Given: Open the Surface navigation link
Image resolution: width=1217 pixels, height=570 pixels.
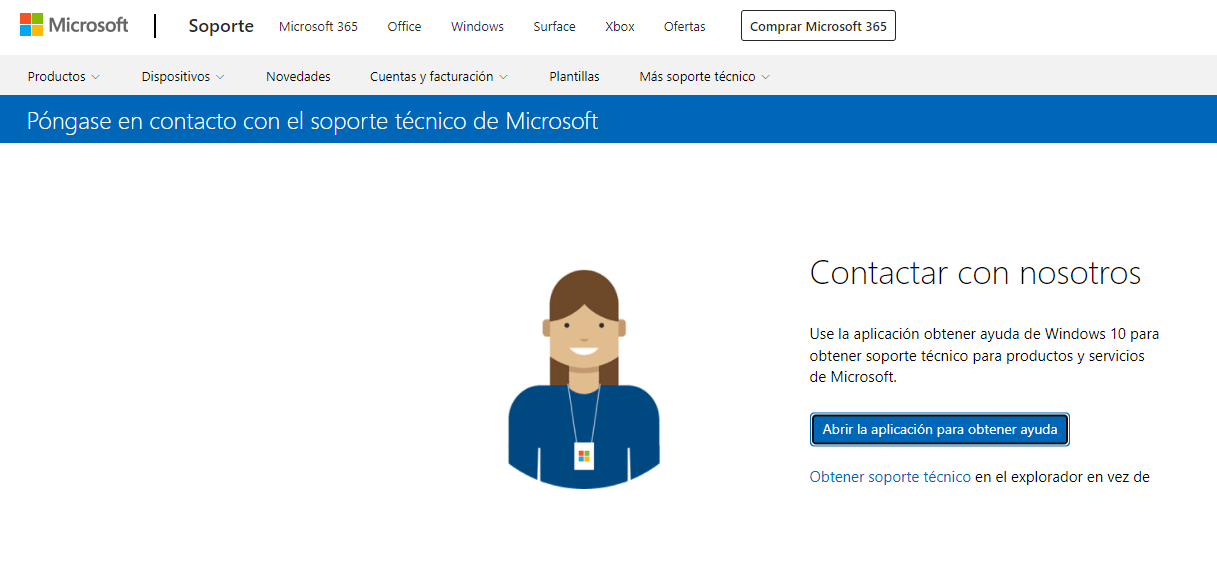Looking at the screenshot, I should click(x=554, y=27).
